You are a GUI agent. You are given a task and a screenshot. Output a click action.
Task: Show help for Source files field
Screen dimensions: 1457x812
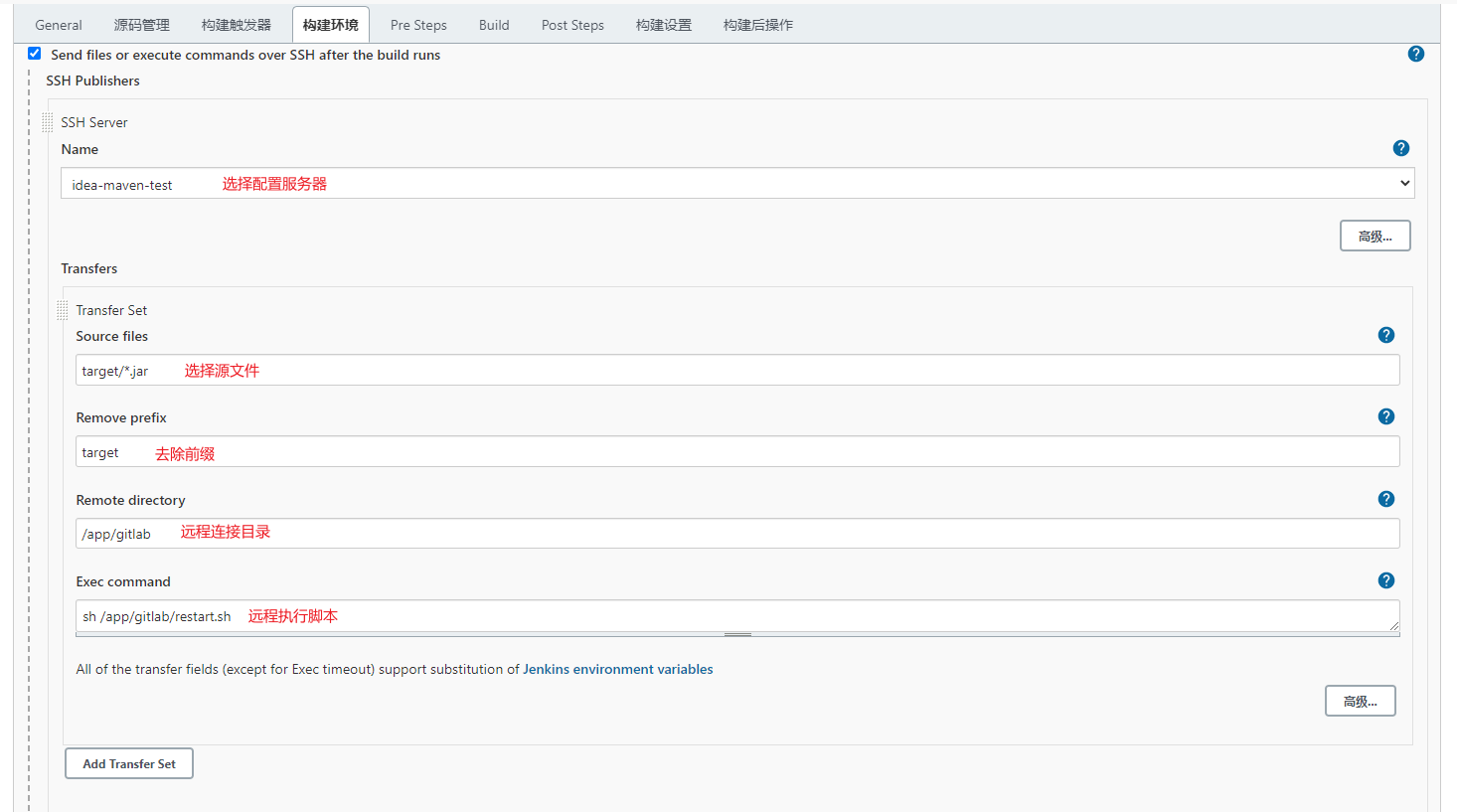[1386, 335]
